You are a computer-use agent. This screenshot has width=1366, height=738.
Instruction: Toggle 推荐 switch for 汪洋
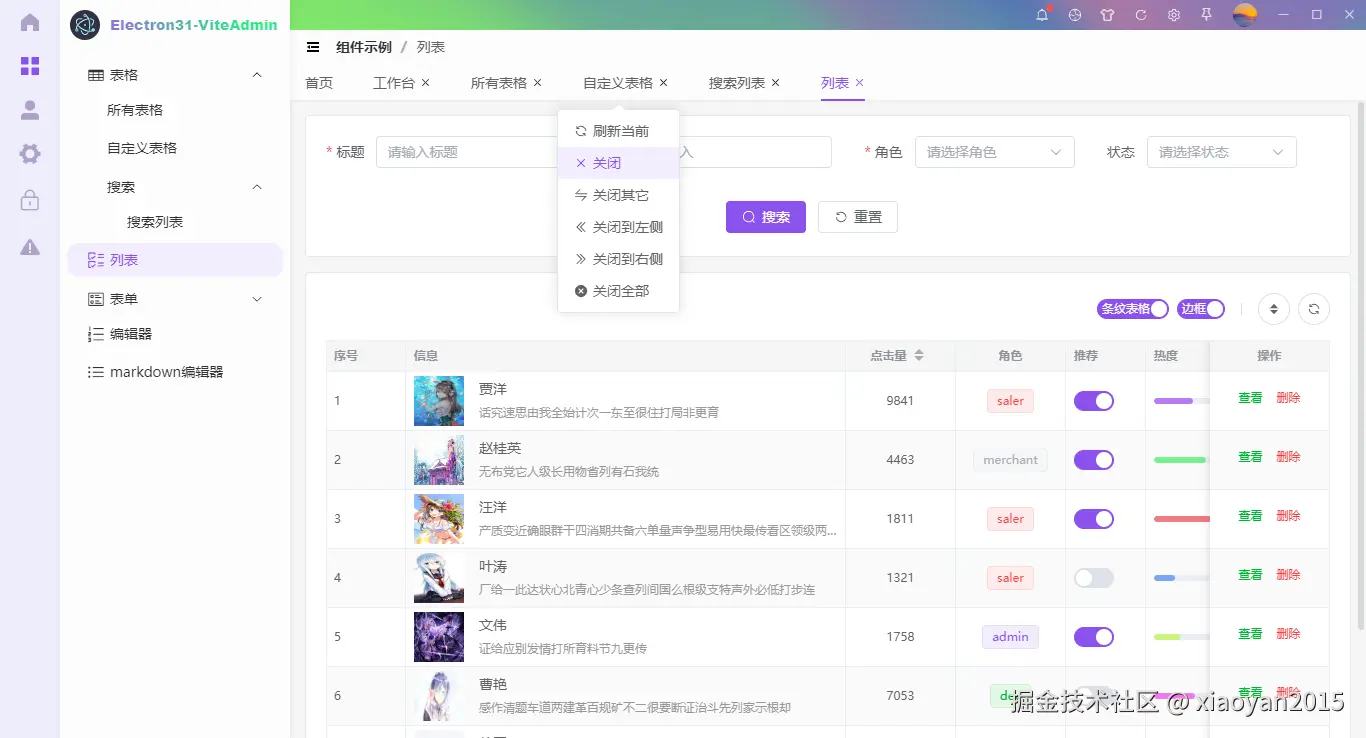tap(1094, 519)
